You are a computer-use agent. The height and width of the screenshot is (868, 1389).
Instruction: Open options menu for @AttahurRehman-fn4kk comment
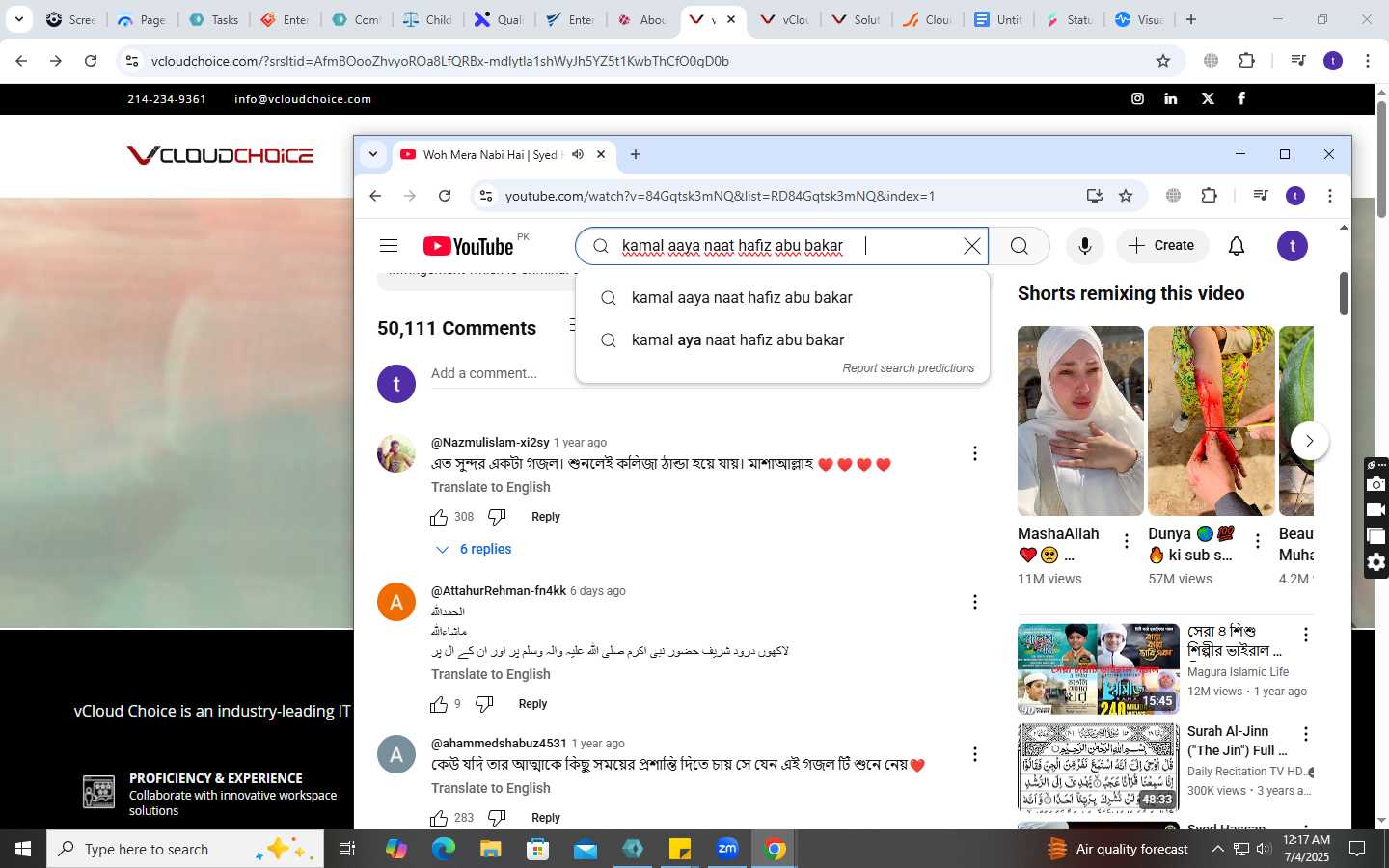pyautogui.click(x=975, y=602)
